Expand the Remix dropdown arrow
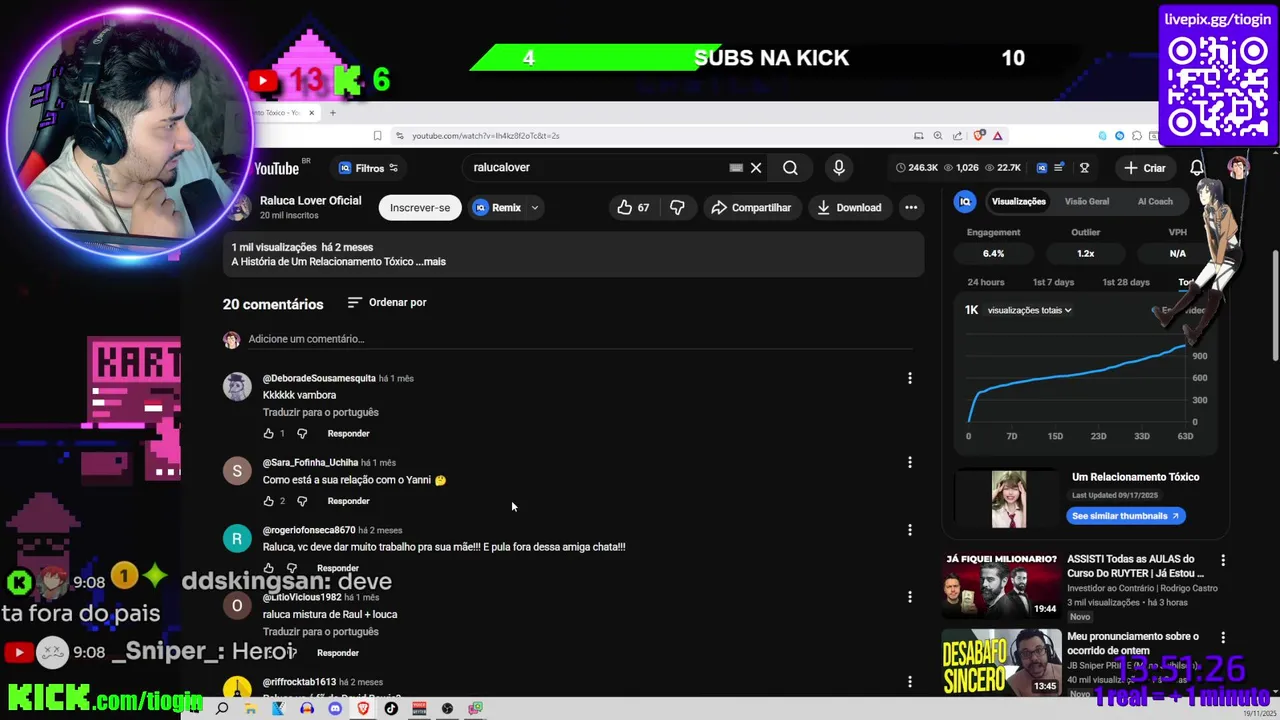 click(535, 208)
